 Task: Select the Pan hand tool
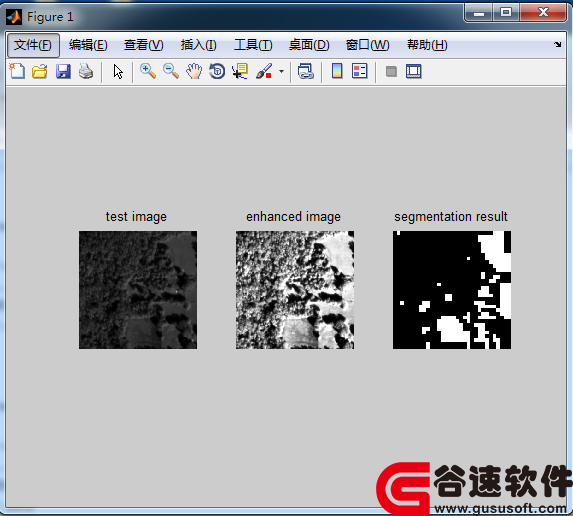194,71
